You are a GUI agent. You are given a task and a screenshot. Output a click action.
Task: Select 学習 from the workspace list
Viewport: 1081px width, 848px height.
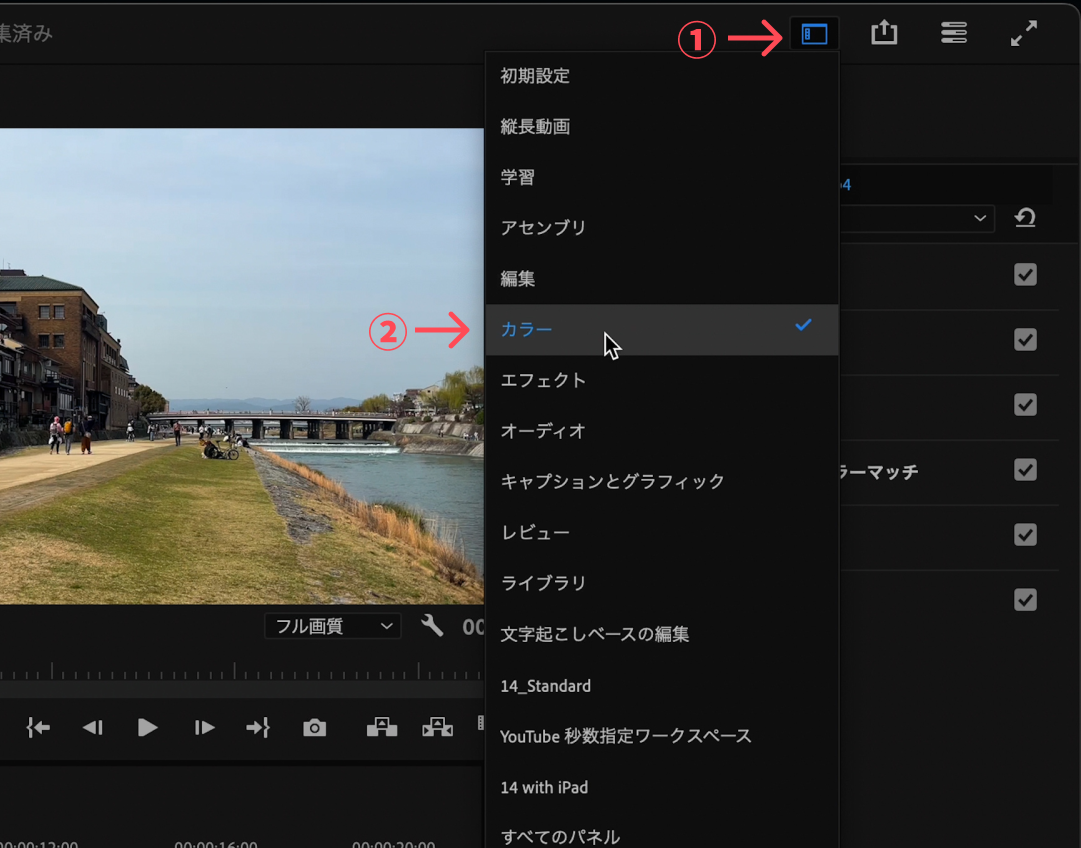[662, 177]
